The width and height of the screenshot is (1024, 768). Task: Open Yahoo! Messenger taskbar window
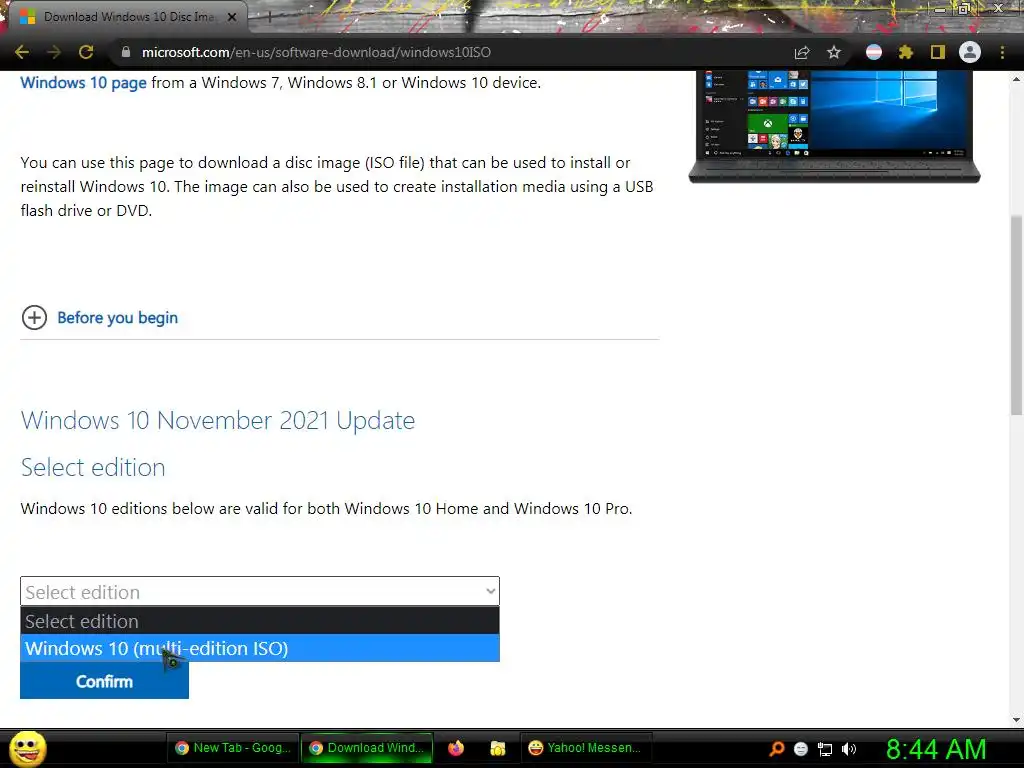pos(586,748)
